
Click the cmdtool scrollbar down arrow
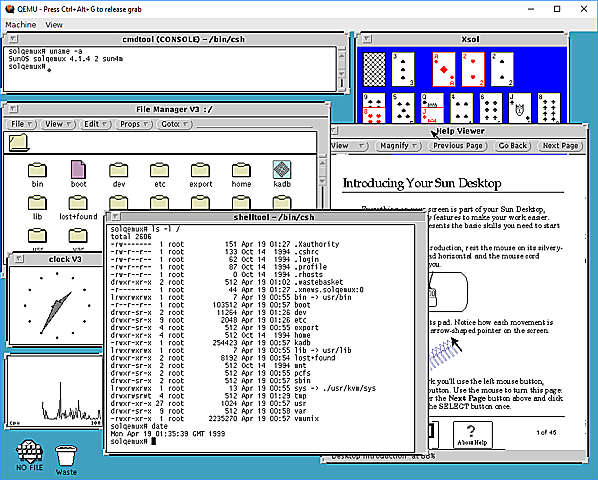[341, 73]
